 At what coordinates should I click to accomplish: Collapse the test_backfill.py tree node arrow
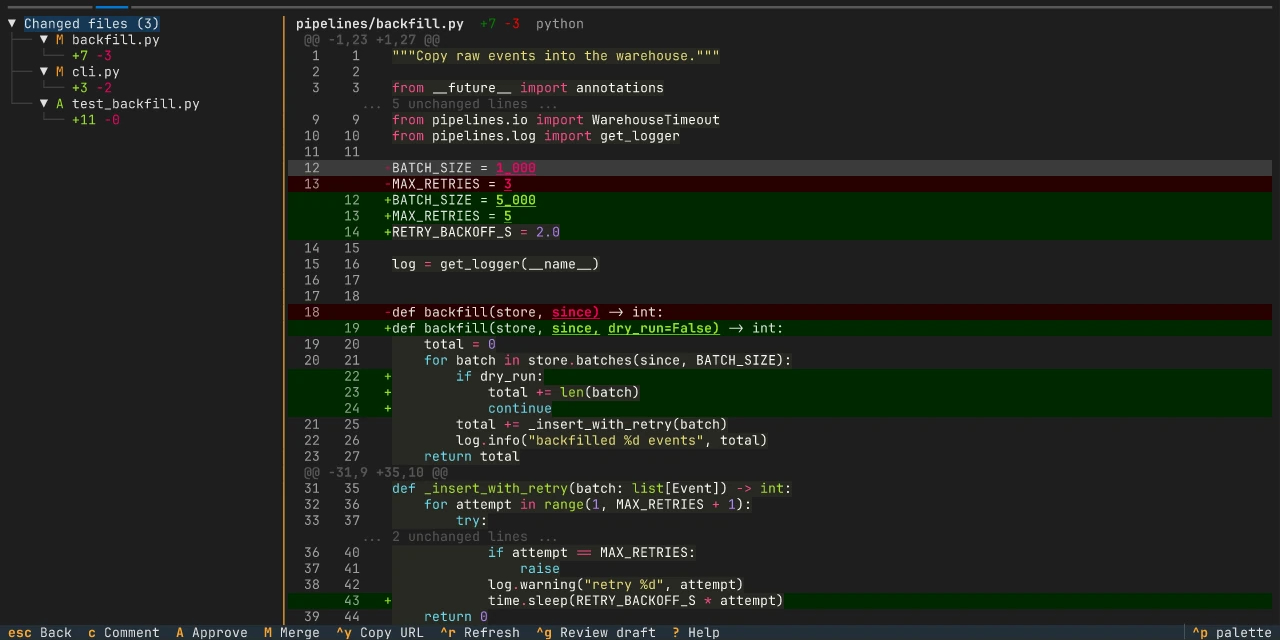pyautogui.click(x=44, y=104)
